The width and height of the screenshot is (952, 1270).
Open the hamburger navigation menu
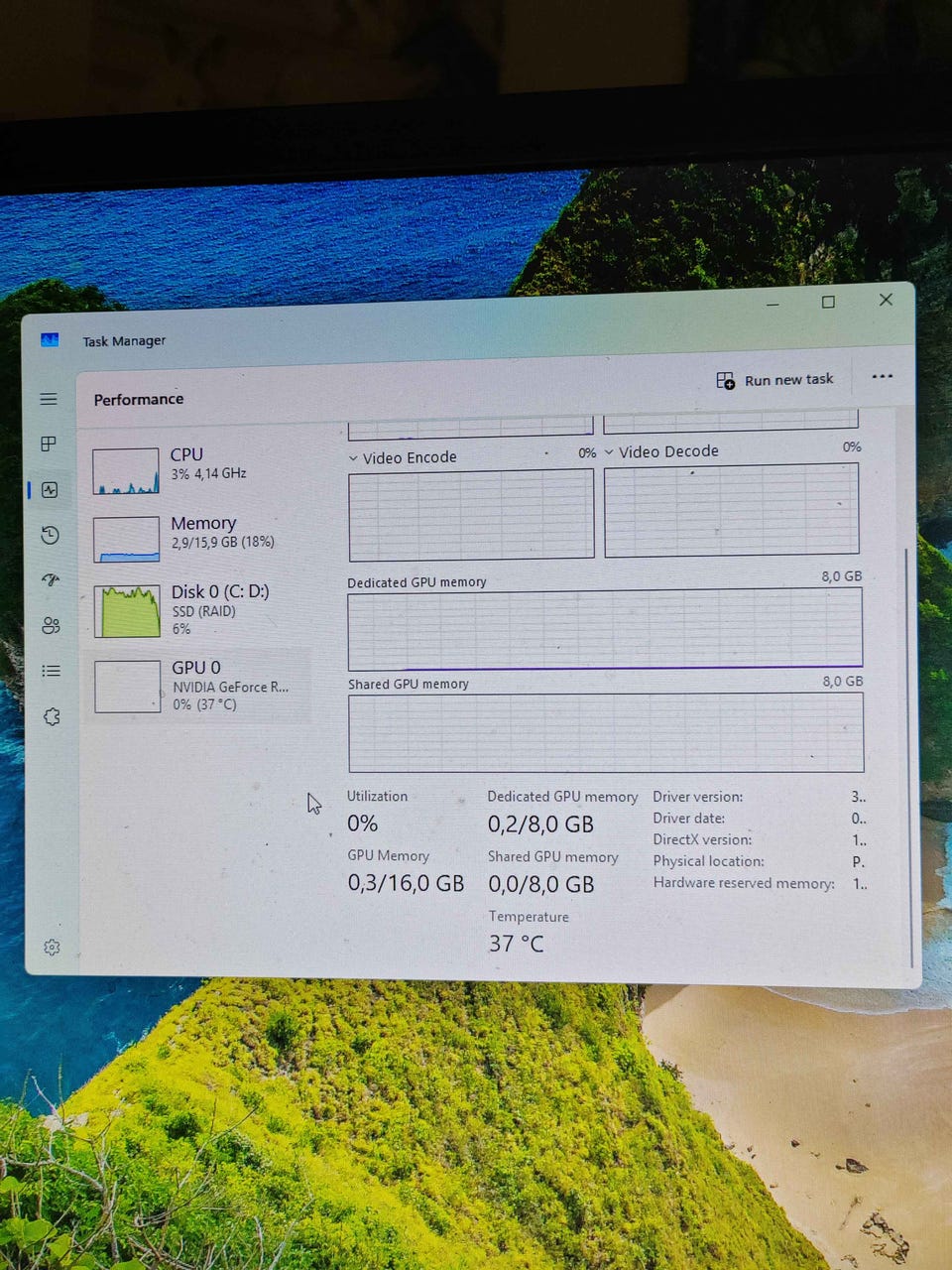49,399
